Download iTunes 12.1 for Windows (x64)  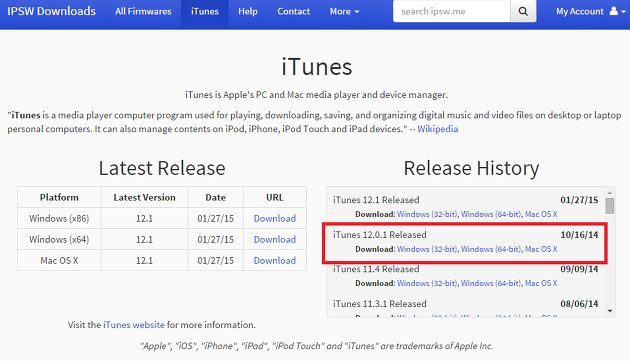point(274,239)
